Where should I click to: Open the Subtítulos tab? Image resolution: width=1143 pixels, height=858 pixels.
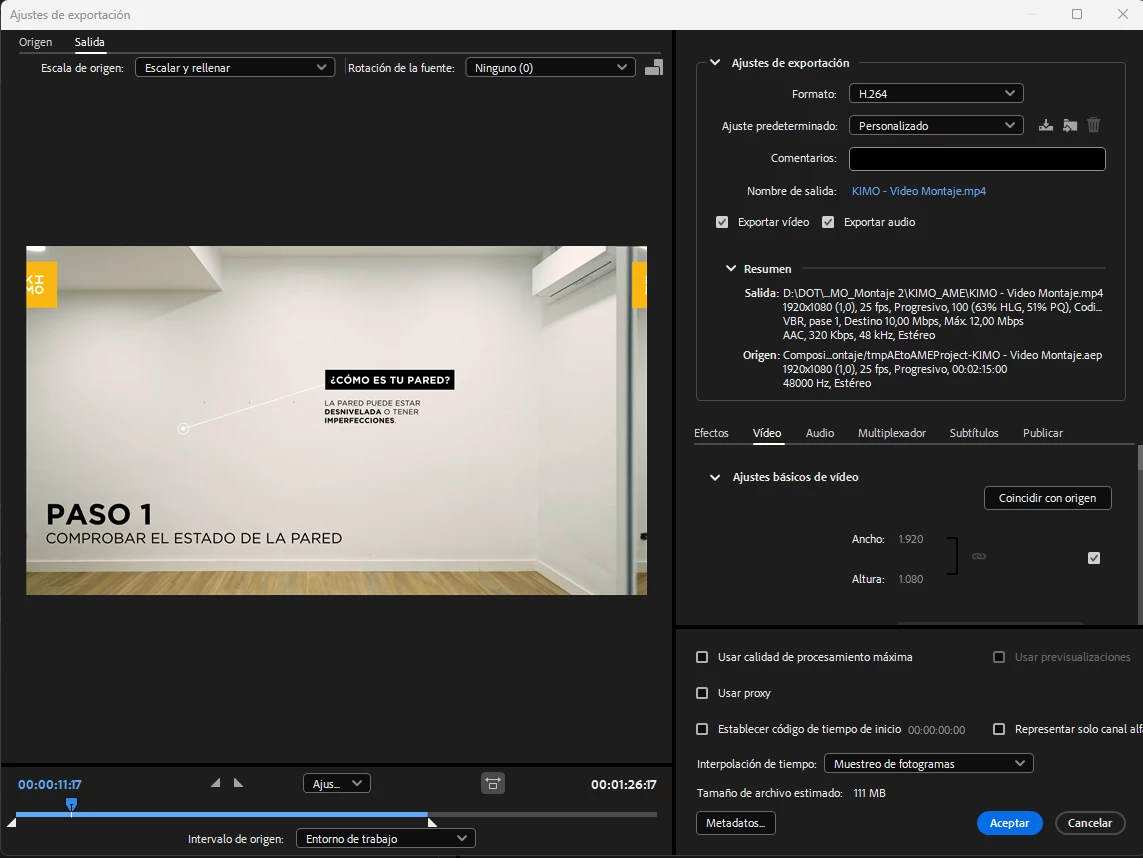coord(974,433)
